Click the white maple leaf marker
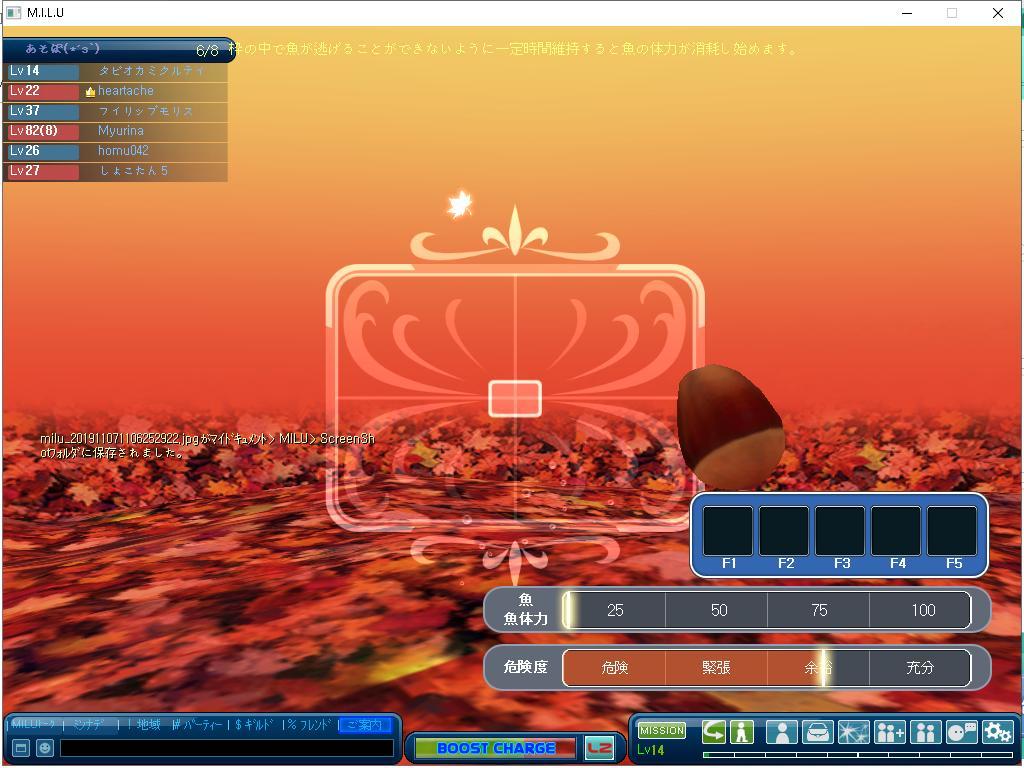 click(460, 204)
